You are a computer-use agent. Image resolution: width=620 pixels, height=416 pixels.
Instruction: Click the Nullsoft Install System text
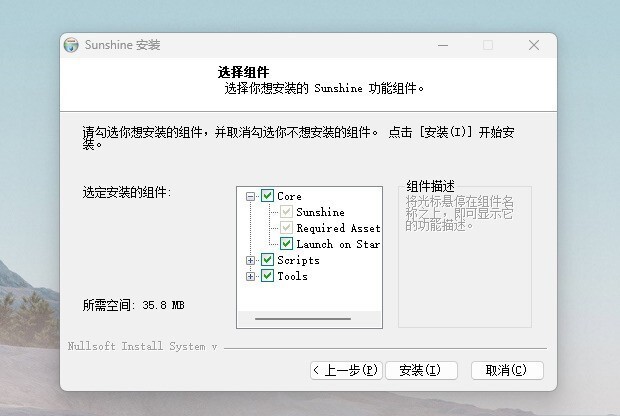(x=142, y=346)
